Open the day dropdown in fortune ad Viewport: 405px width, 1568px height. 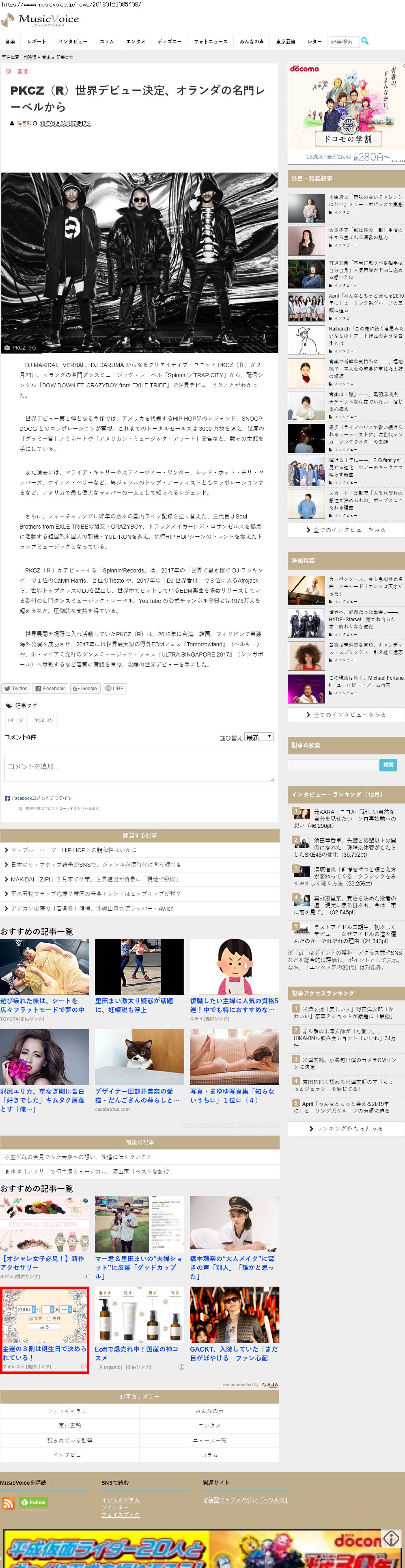pos(66,1309)
